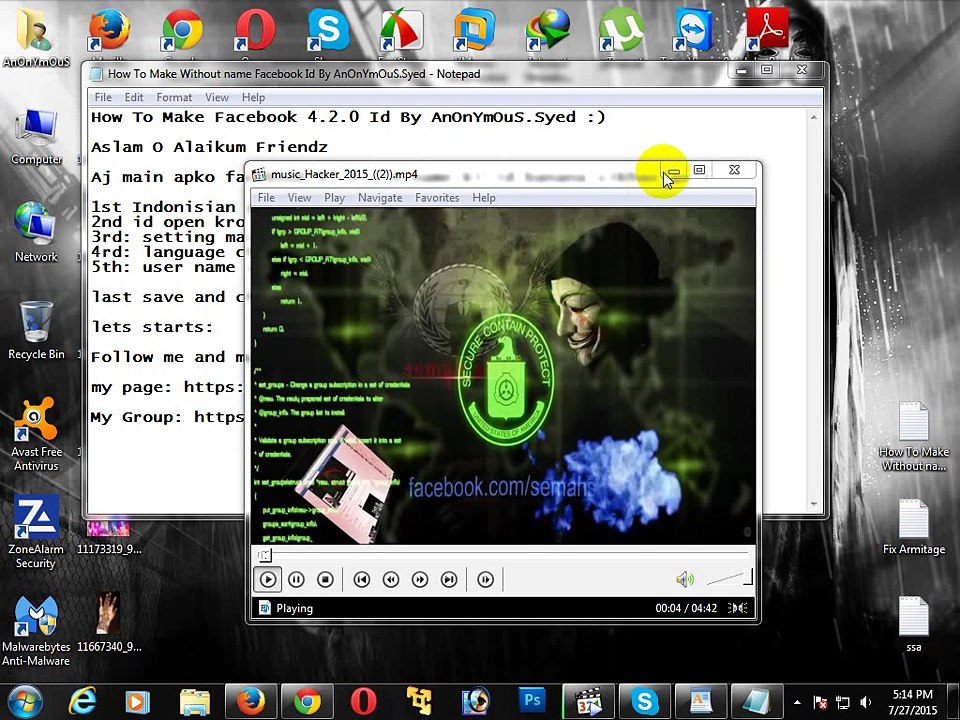The width and height of the screenshot is (960, 720).
Task: Mute the media player speaker icon
Action: click(x=684, y=579)
